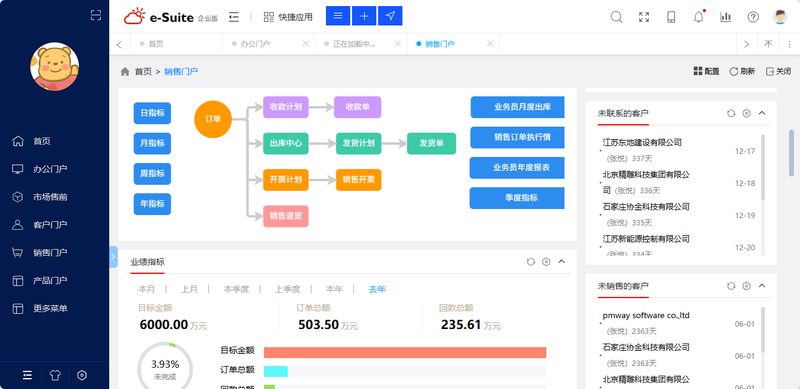
Task: Click the 配置 button
Action: click(x=707, y=71)
